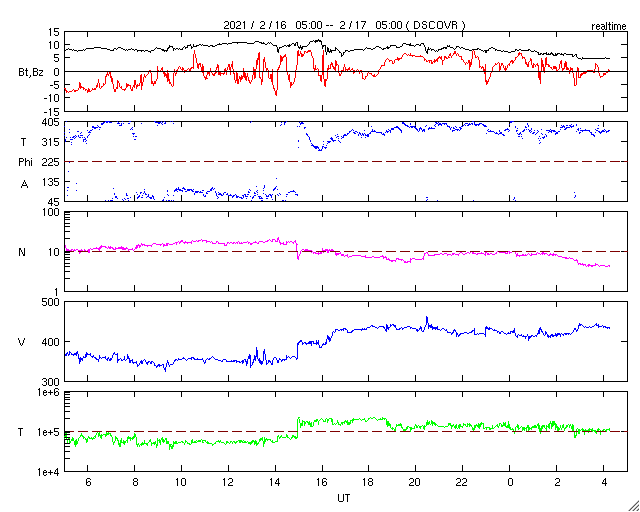Screen dimensions: 640x512
Task: Click the resize grip in the window corner
Action: pyautogui.click(x=633, y=505)
